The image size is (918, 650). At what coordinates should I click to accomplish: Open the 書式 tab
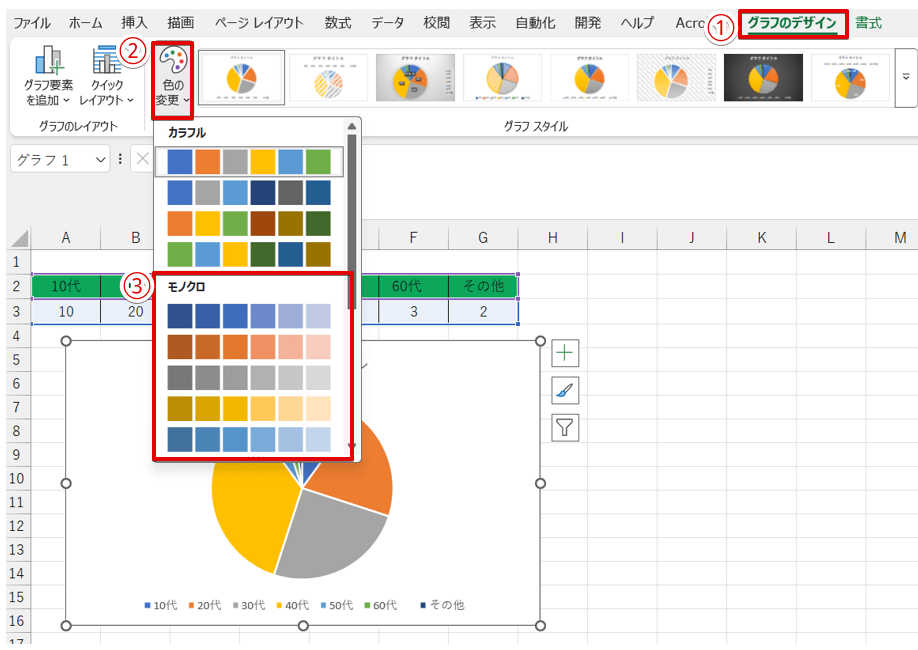(868, 23)
